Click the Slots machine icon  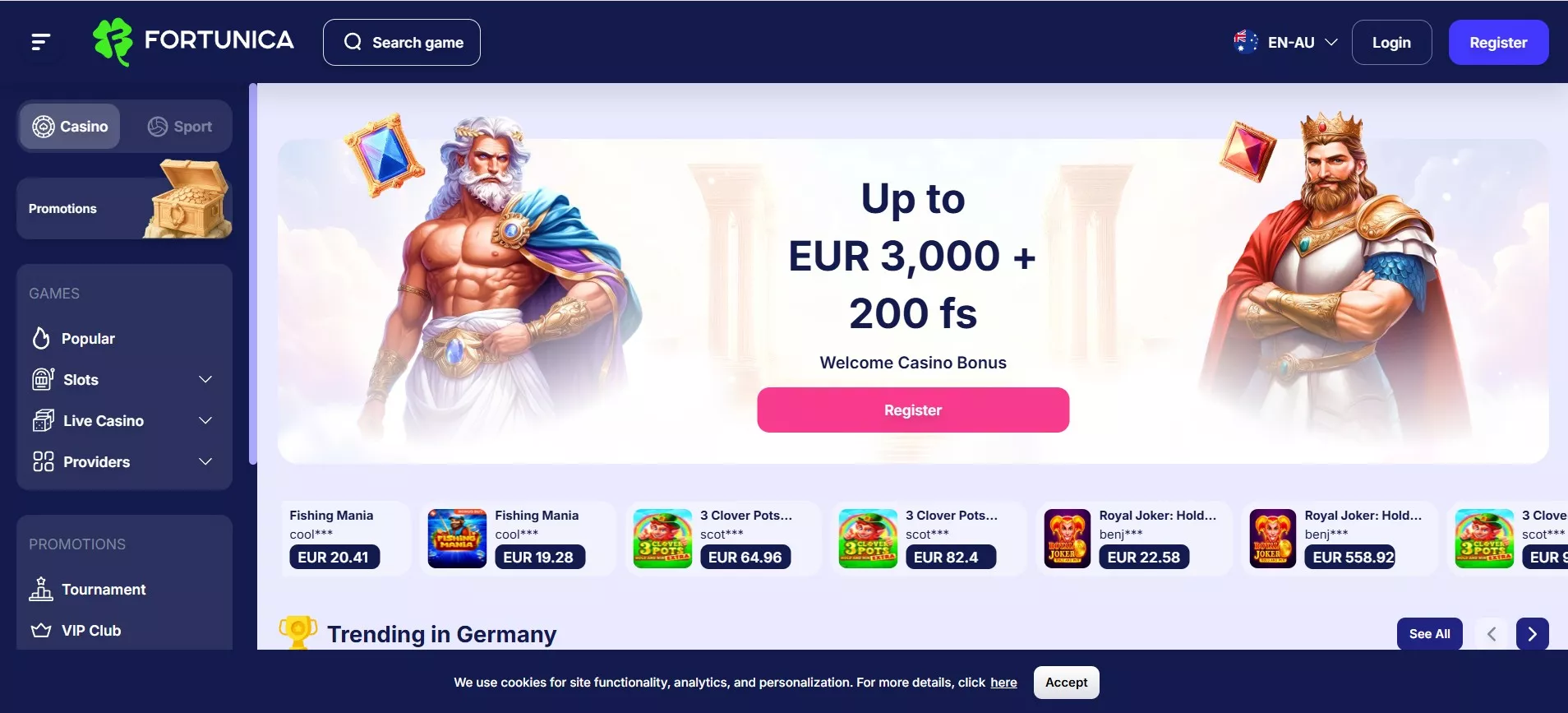pyautogui.click(x=43, y=379)
